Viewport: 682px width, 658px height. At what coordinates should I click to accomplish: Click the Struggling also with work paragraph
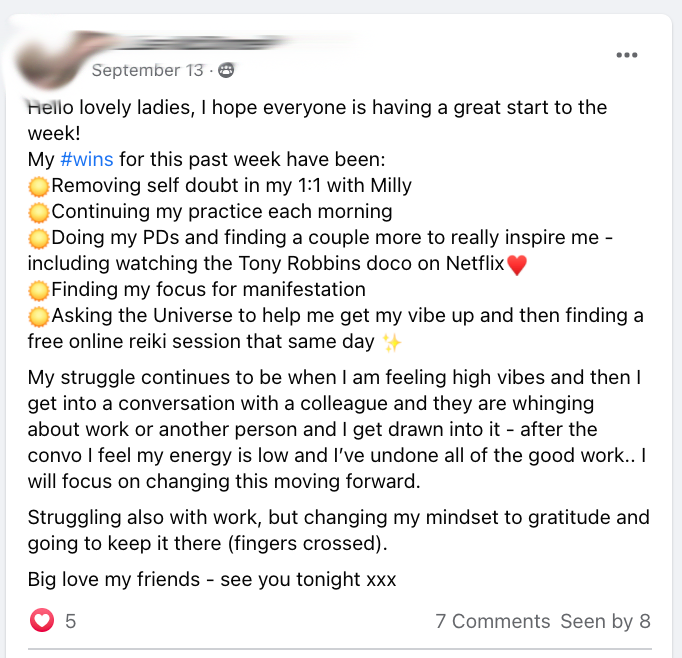point(338,530)
